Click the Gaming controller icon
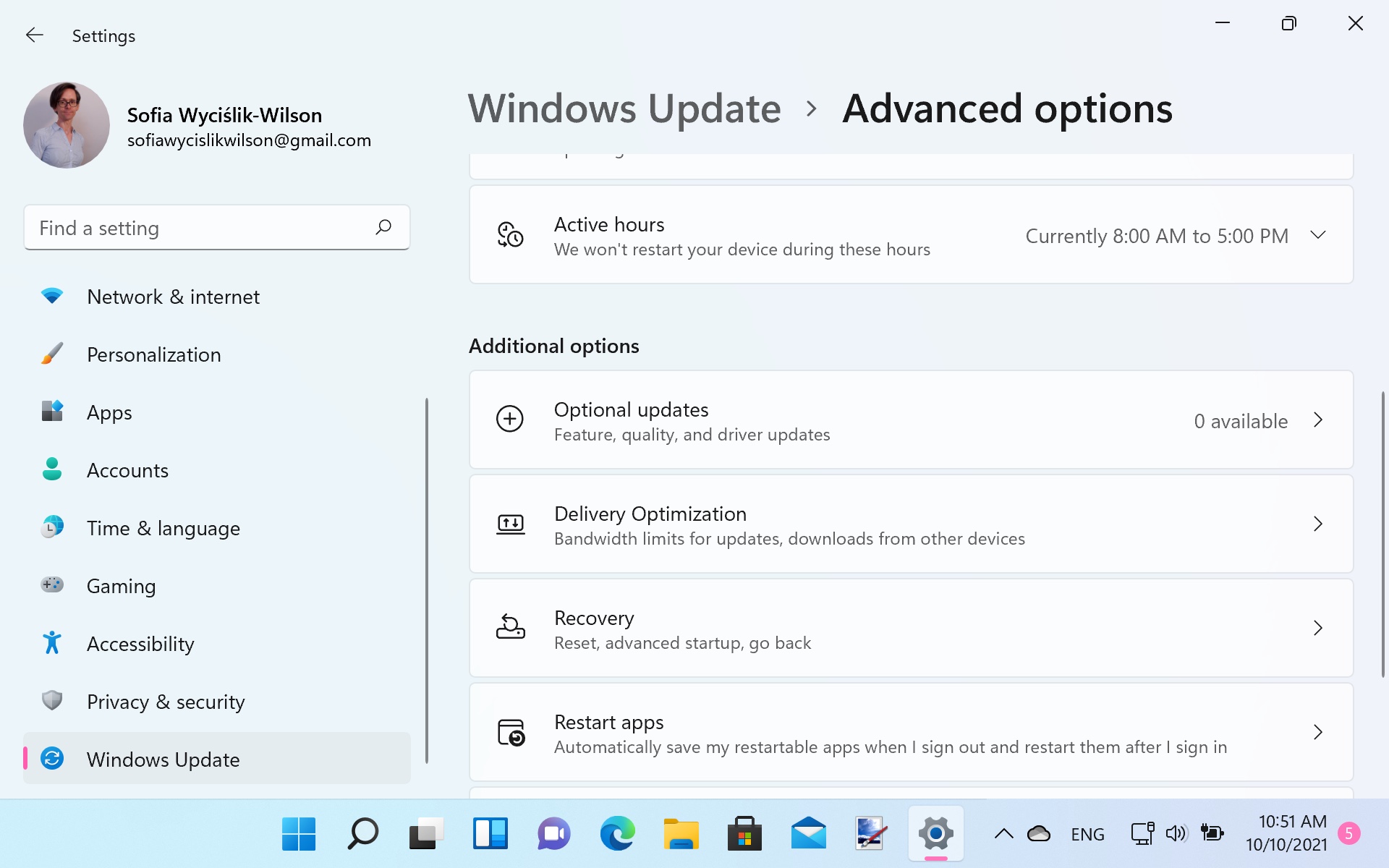Image resolution: width=1389 pixels, height=868 pixels. pos(52,584)
